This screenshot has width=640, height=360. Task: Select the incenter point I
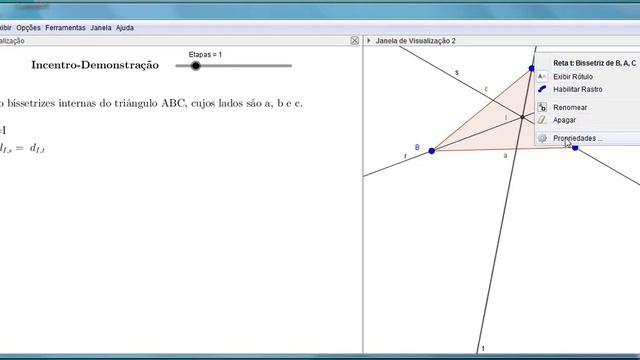(522, 117)
